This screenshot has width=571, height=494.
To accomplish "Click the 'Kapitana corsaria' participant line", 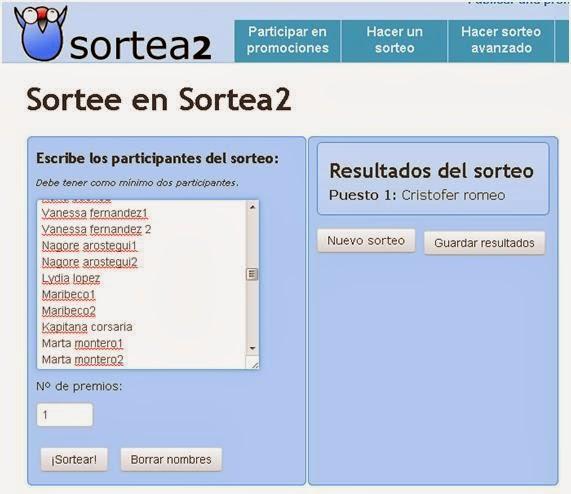I will point(87,327).
